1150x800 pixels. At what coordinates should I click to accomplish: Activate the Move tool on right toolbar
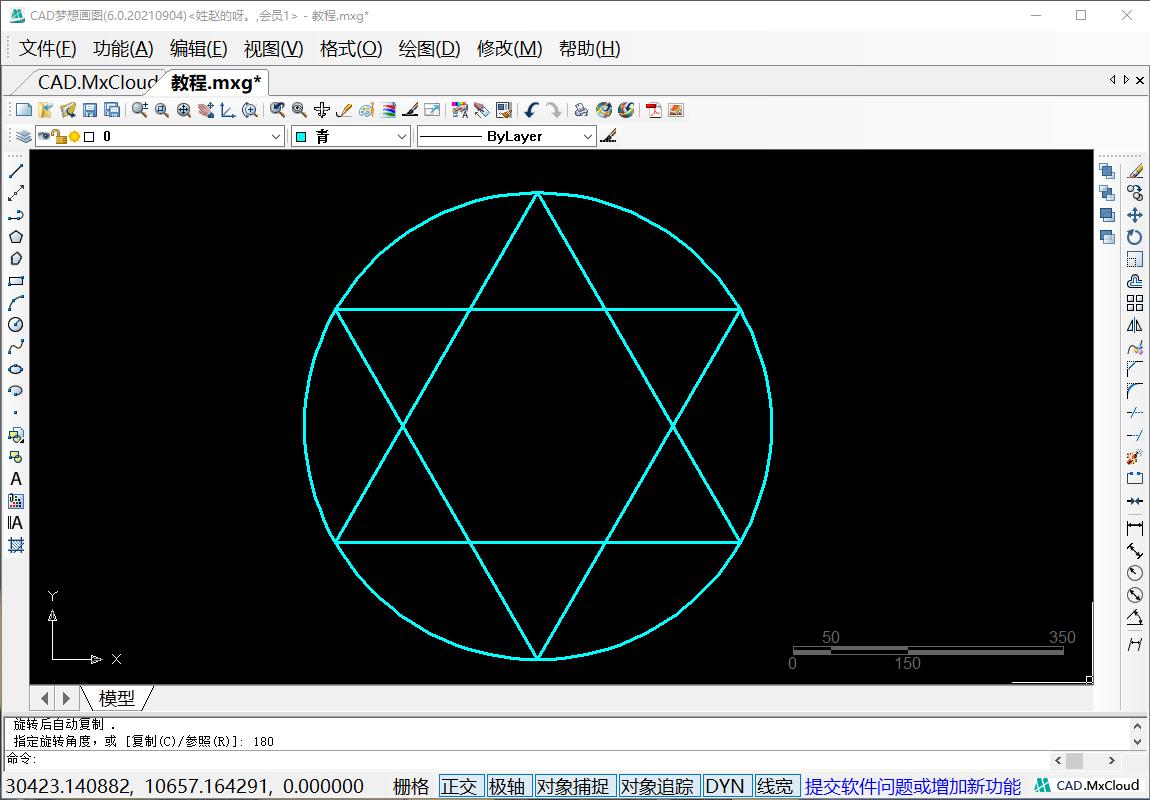(1136, 214)
